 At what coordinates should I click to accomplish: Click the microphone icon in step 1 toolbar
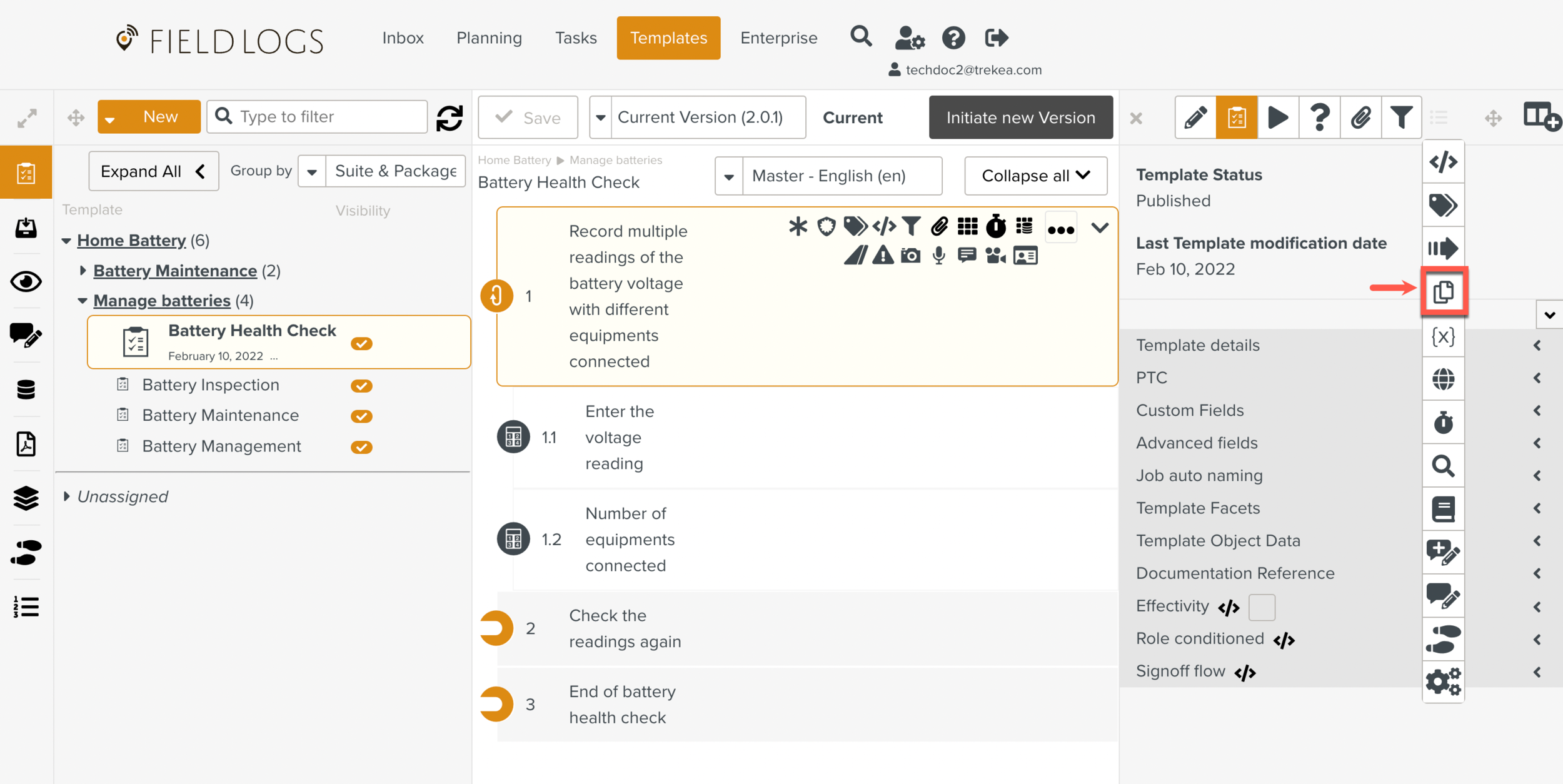(x=938, y=255)
